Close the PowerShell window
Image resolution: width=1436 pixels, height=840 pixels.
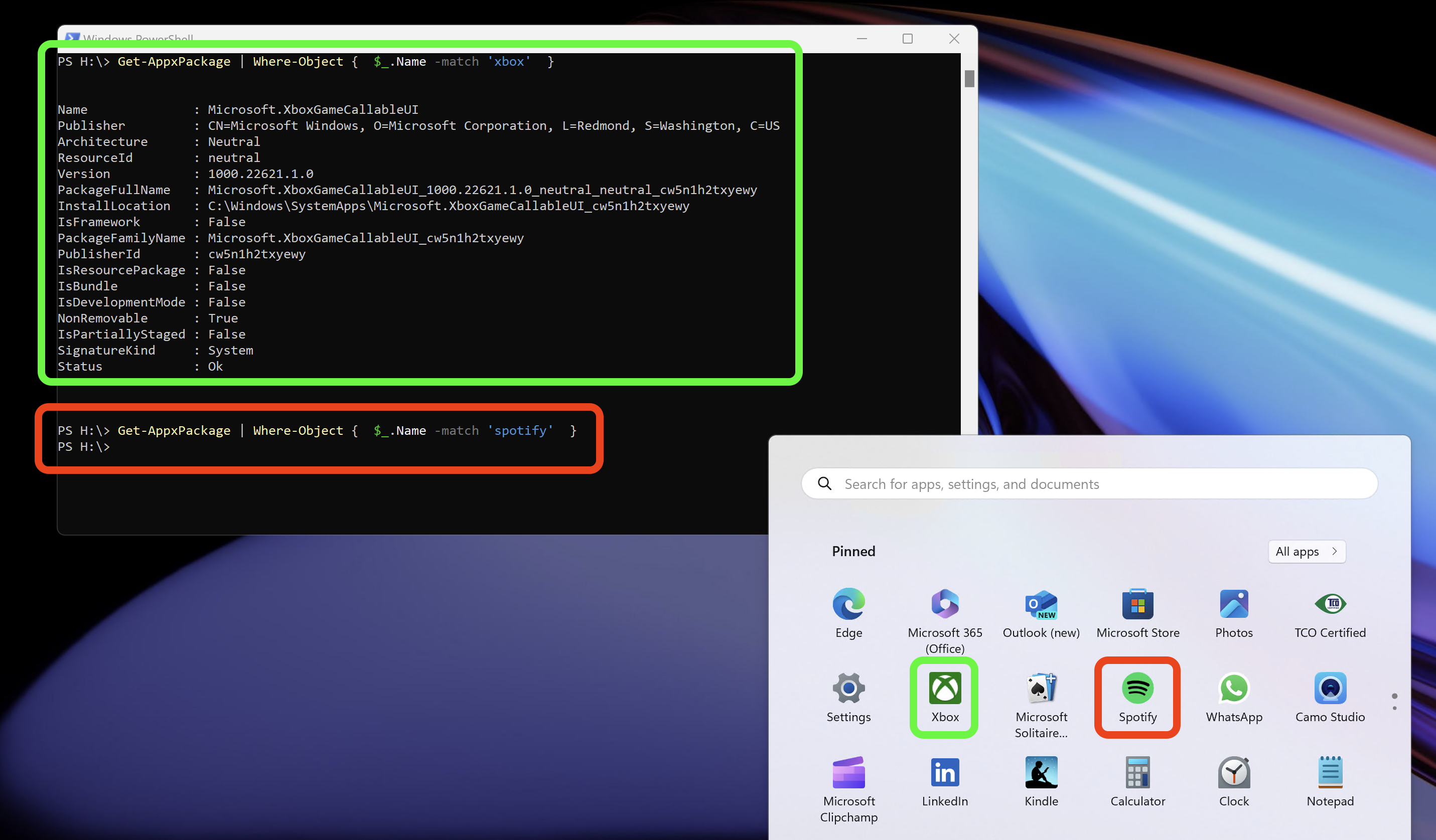[954, 38]
